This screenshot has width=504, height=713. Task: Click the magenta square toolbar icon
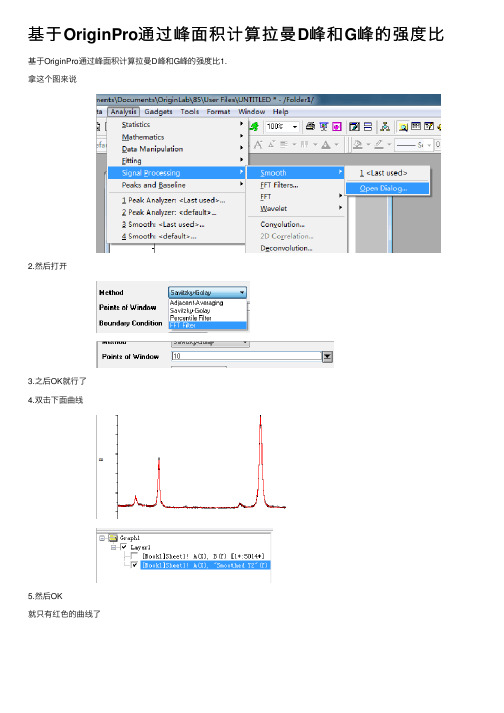point(337,126)
